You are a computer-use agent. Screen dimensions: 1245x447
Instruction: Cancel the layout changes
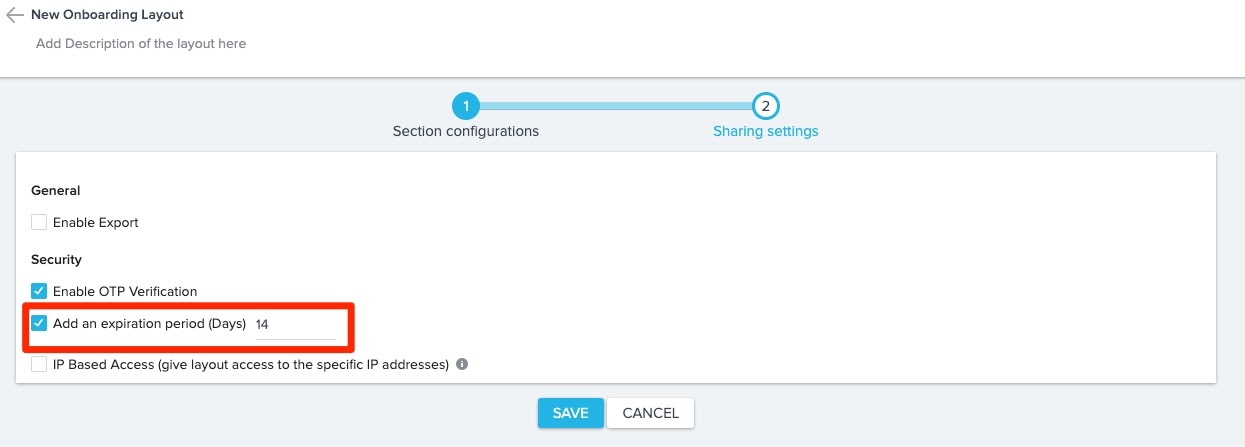pyautogui.click(x=650, y=413)
